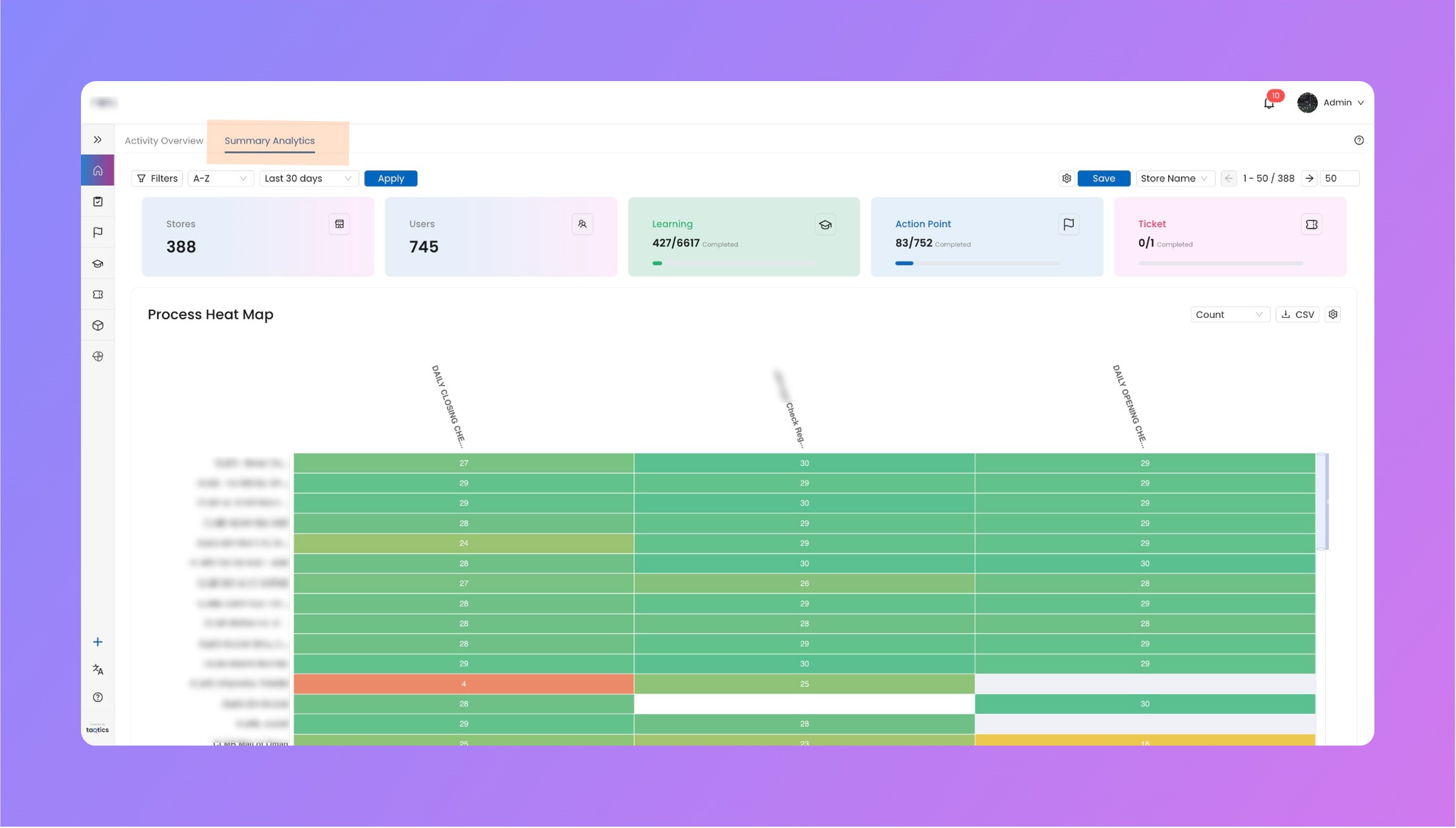Switch to Activity Overview tab
Screen dimensions: 1456x828
click(164, 141)
